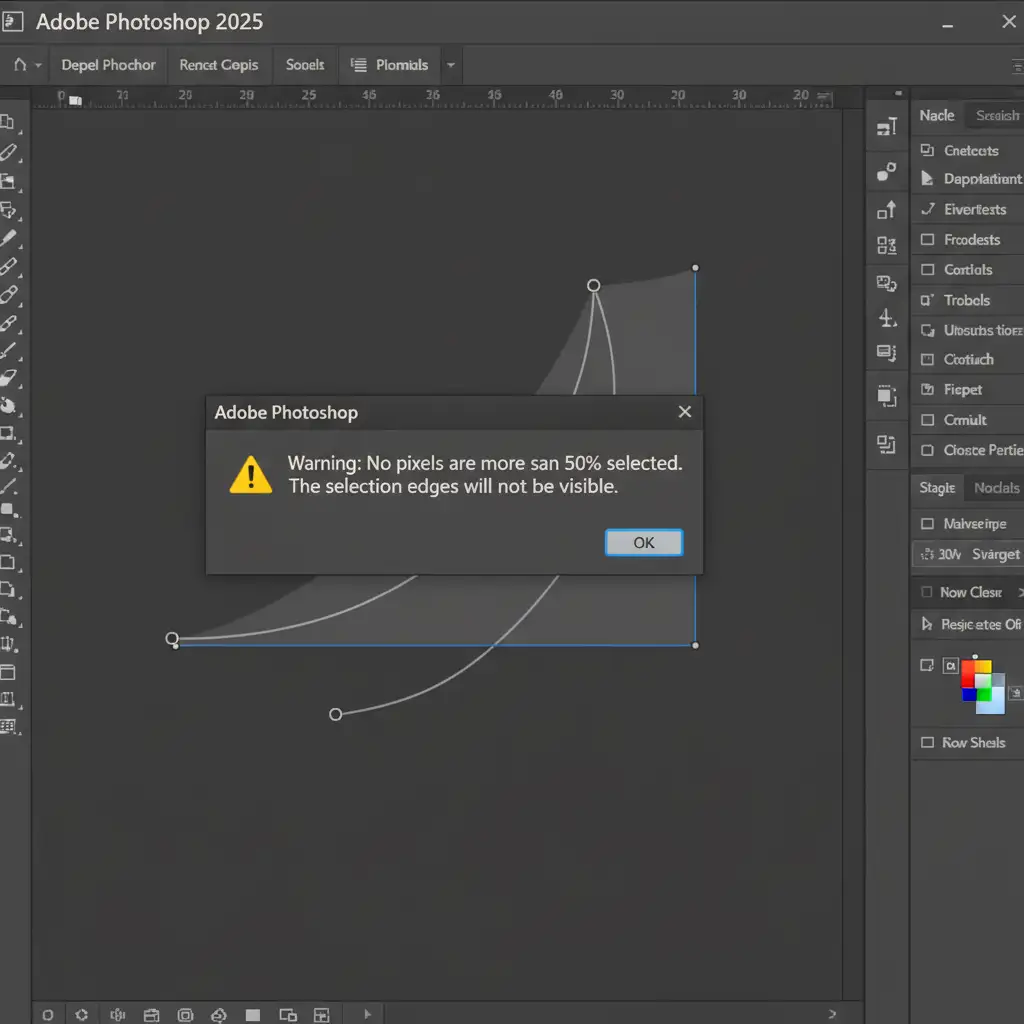Image resolution: width=1024 pixels, height=1024 pixels.
Task: Click the yellow warning triangle icon
Action: point(250,474)
